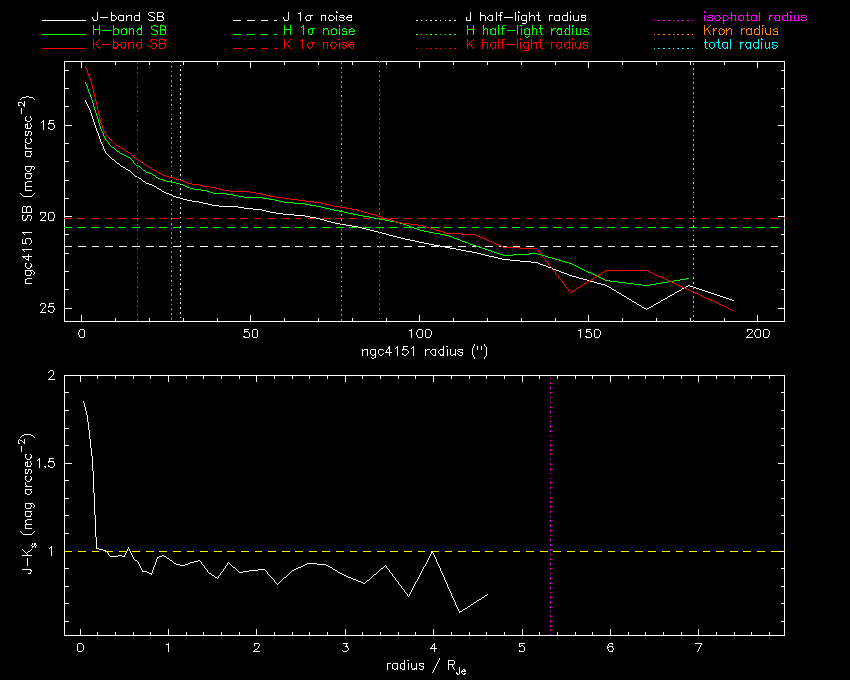Click the J half-light radius legend label
Image resolution: width=850 pixels, height=680 pixels.
[527, 18]
